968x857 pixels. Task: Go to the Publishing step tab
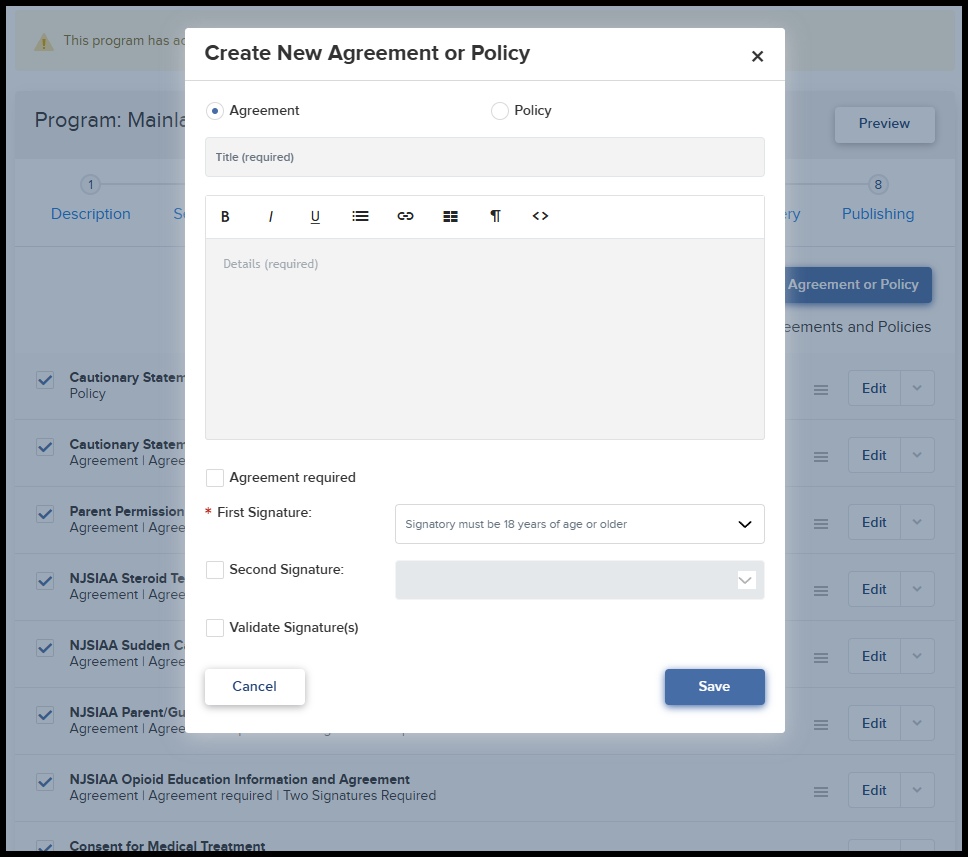tap(878, 214)
